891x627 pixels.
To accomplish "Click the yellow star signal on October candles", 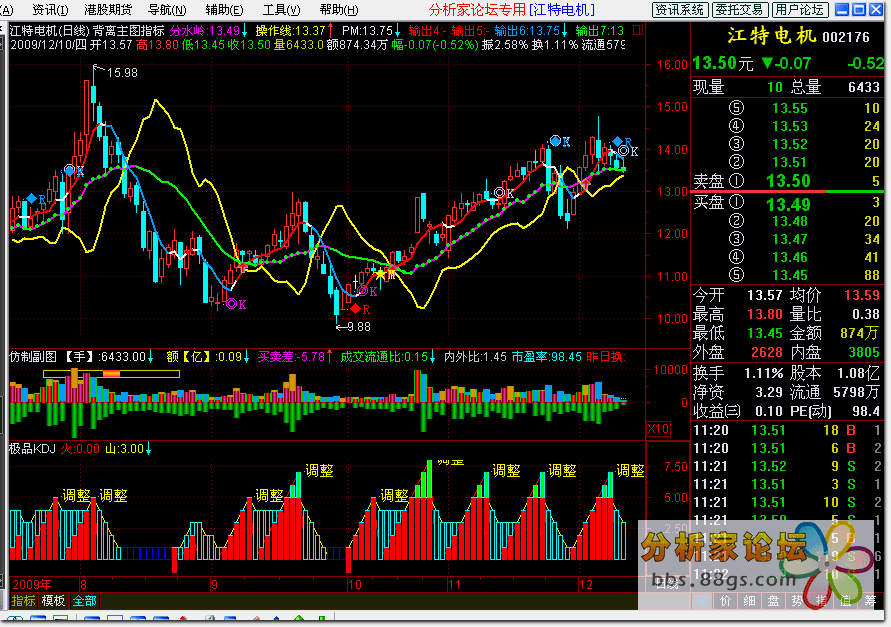I will (380, 274).
